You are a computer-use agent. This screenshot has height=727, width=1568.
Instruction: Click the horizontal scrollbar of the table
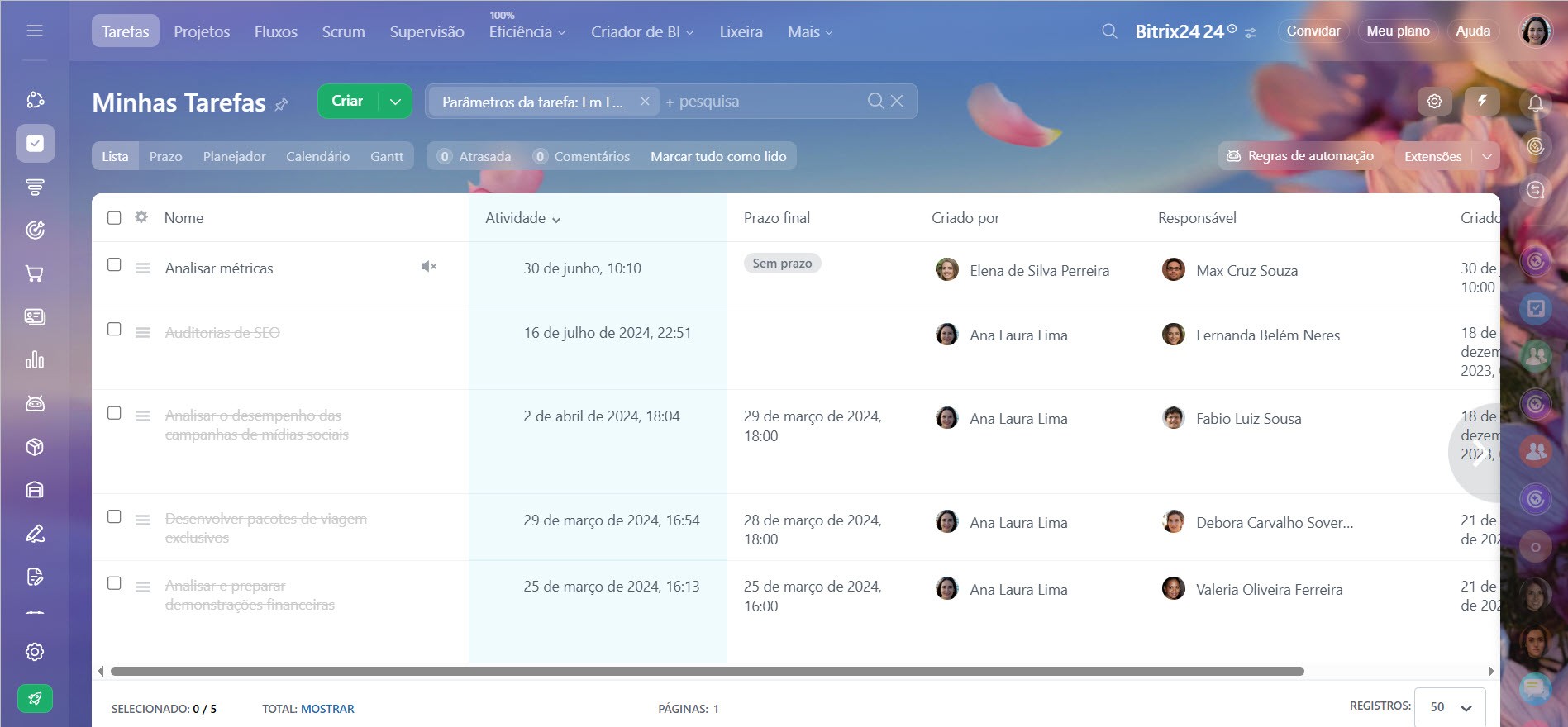[708, 671]
